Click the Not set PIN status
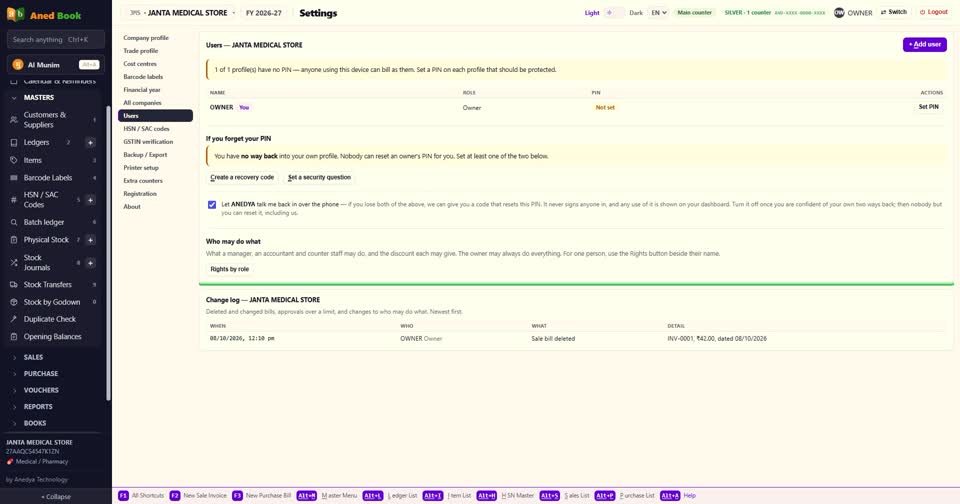 (x=605, y=107)
